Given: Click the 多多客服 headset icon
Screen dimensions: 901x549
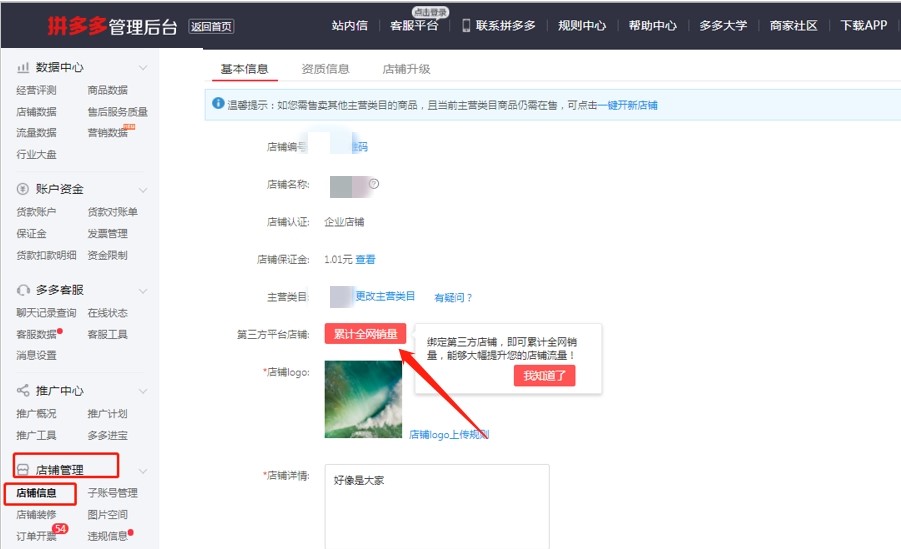Looking at the screenshot, I should coord(23,290).
